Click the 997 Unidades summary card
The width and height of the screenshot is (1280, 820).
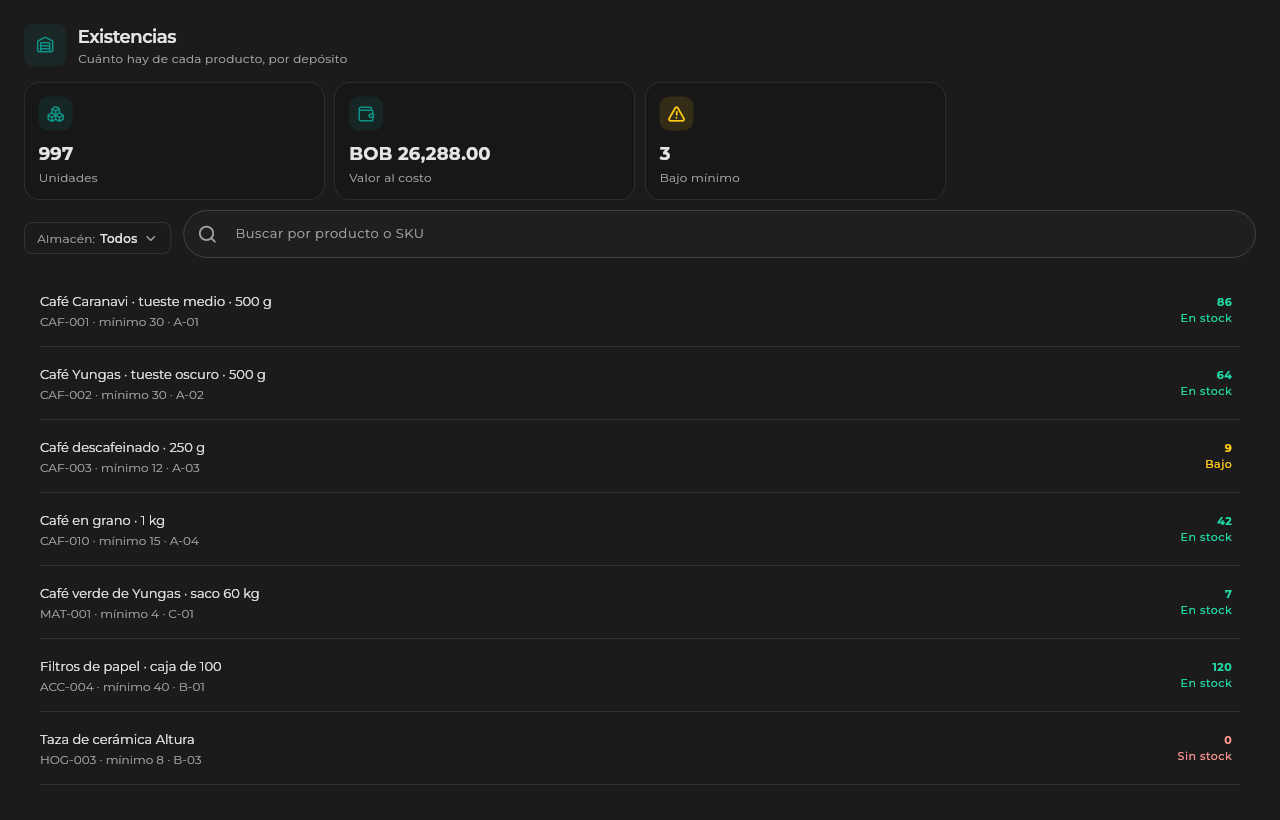[x=174, y=141]
